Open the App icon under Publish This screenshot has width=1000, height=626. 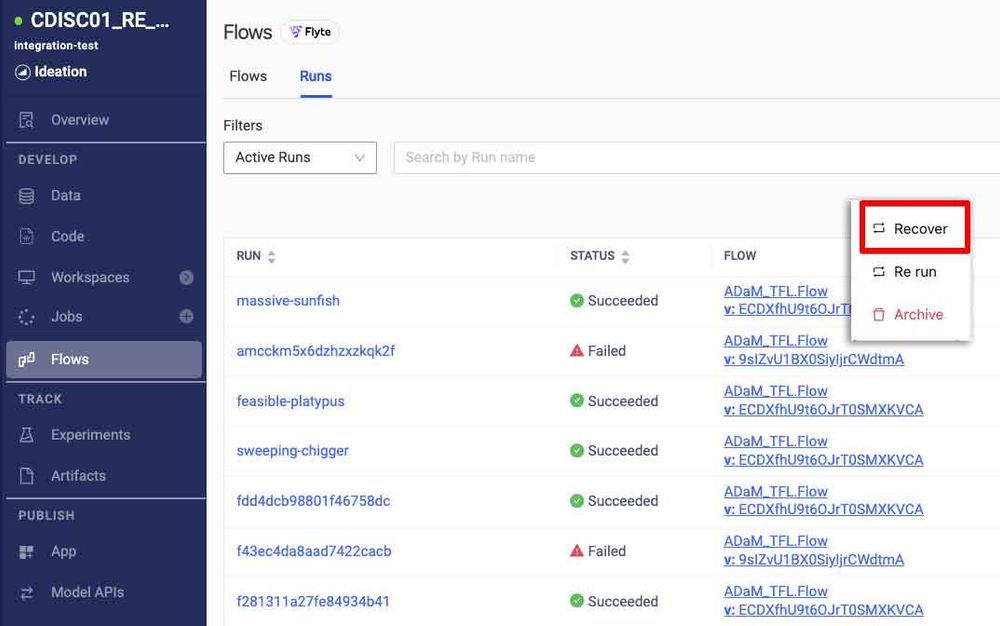coord(25,551)
